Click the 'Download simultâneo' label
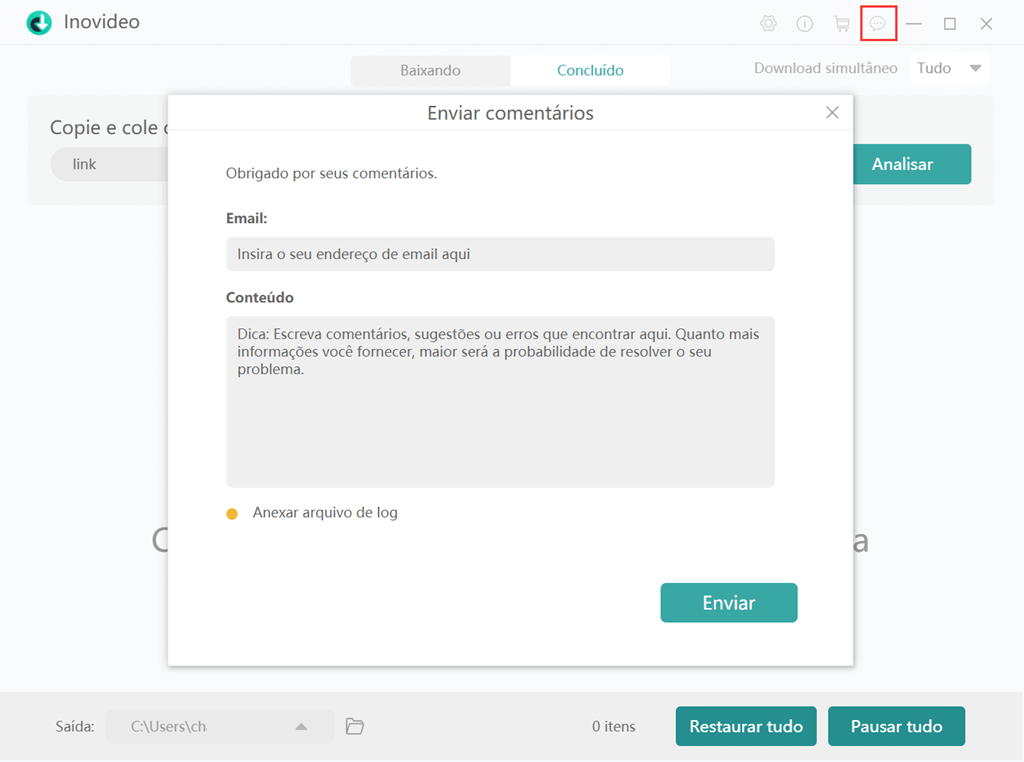Viewport: 1024px width, 762px height. tap(825, 68)
